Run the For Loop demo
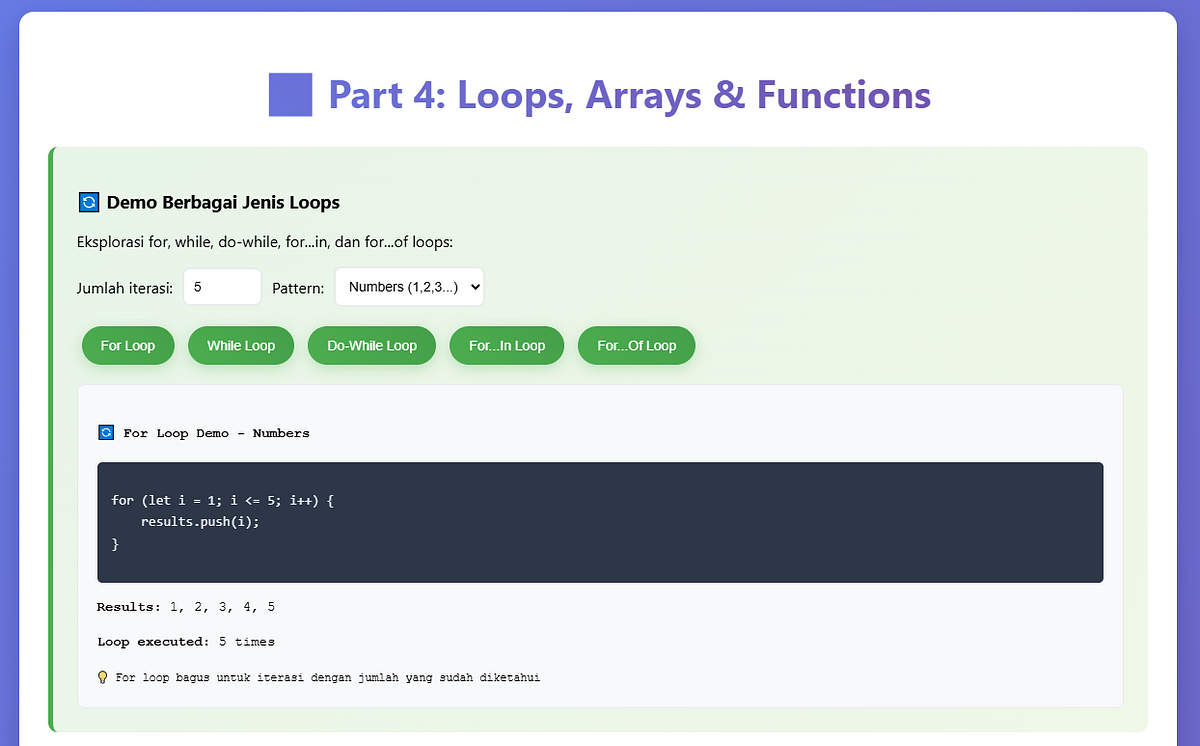The height and width of the screenshot is (746, 1200). point(128,346)
